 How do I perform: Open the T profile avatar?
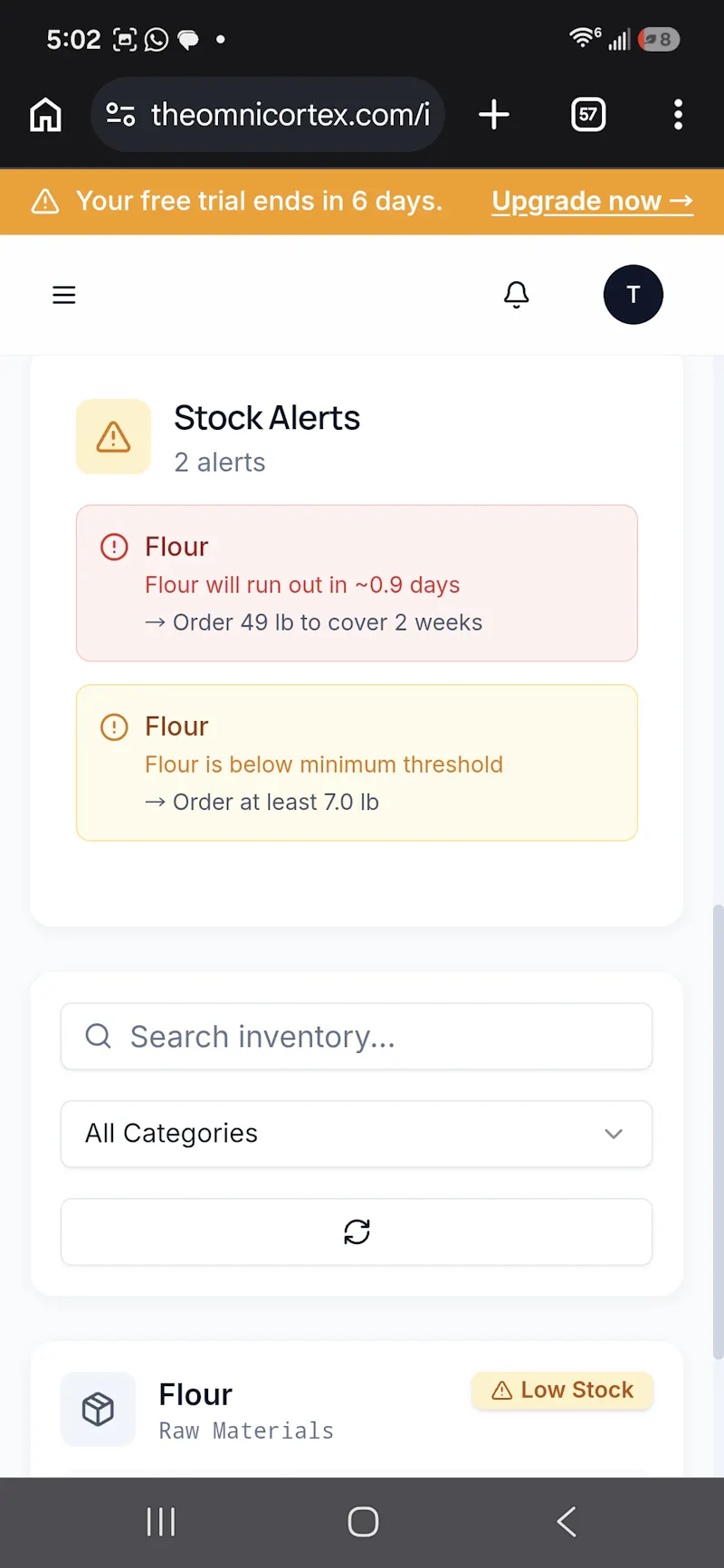[633, 295]
